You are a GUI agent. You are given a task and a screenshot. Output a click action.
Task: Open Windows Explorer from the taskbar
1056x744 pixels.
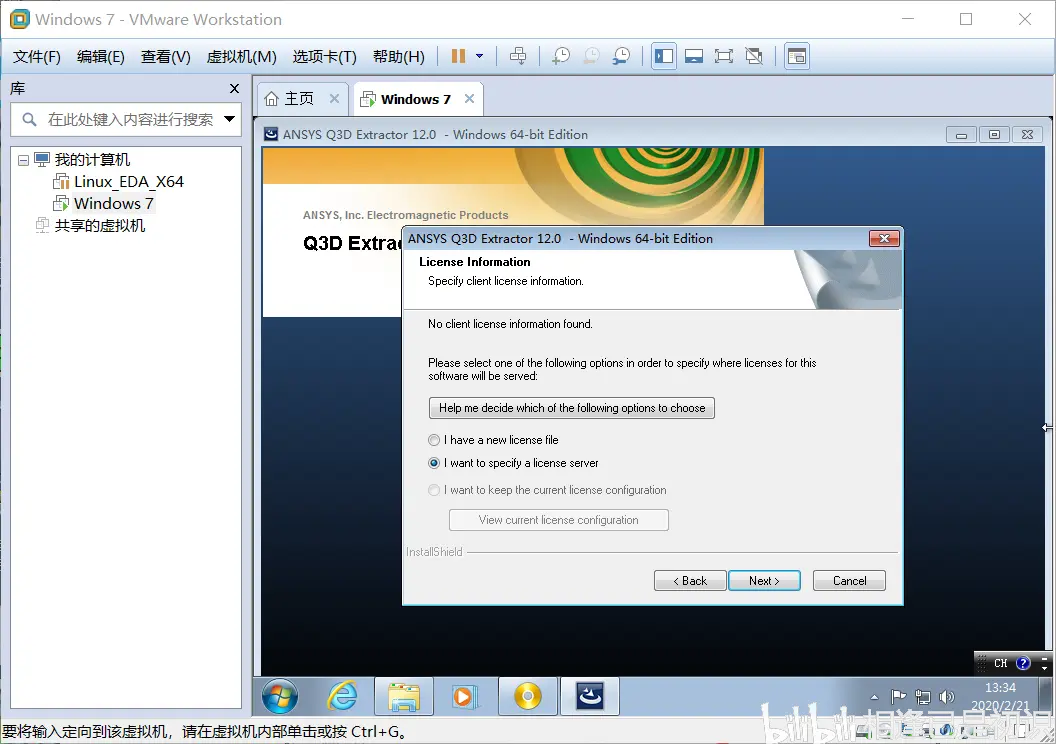[x=404, y=696]
